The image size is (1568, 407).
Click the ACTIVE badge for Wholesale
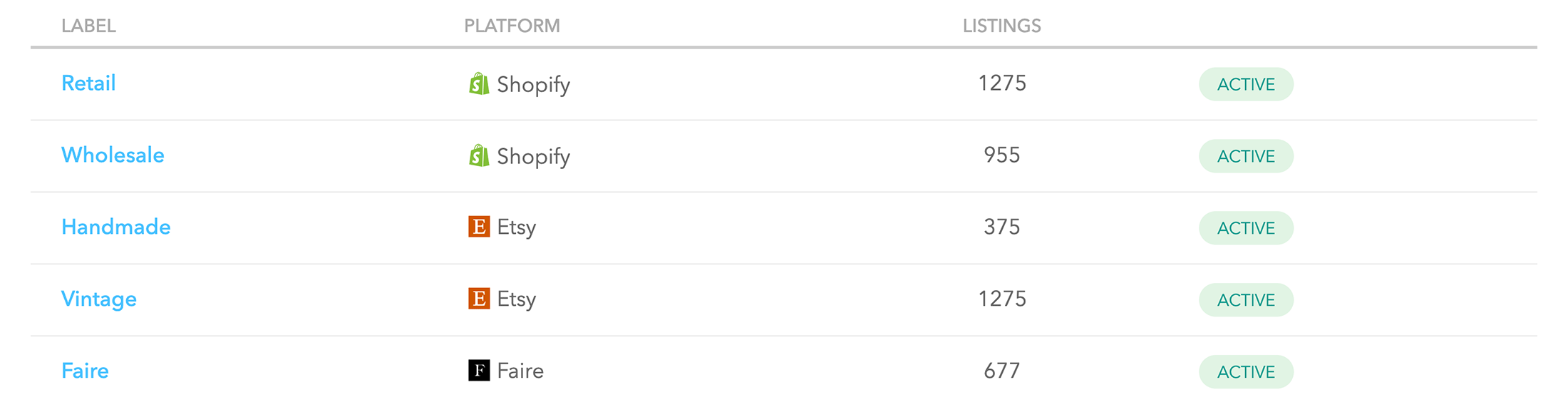pos(1246,156)
